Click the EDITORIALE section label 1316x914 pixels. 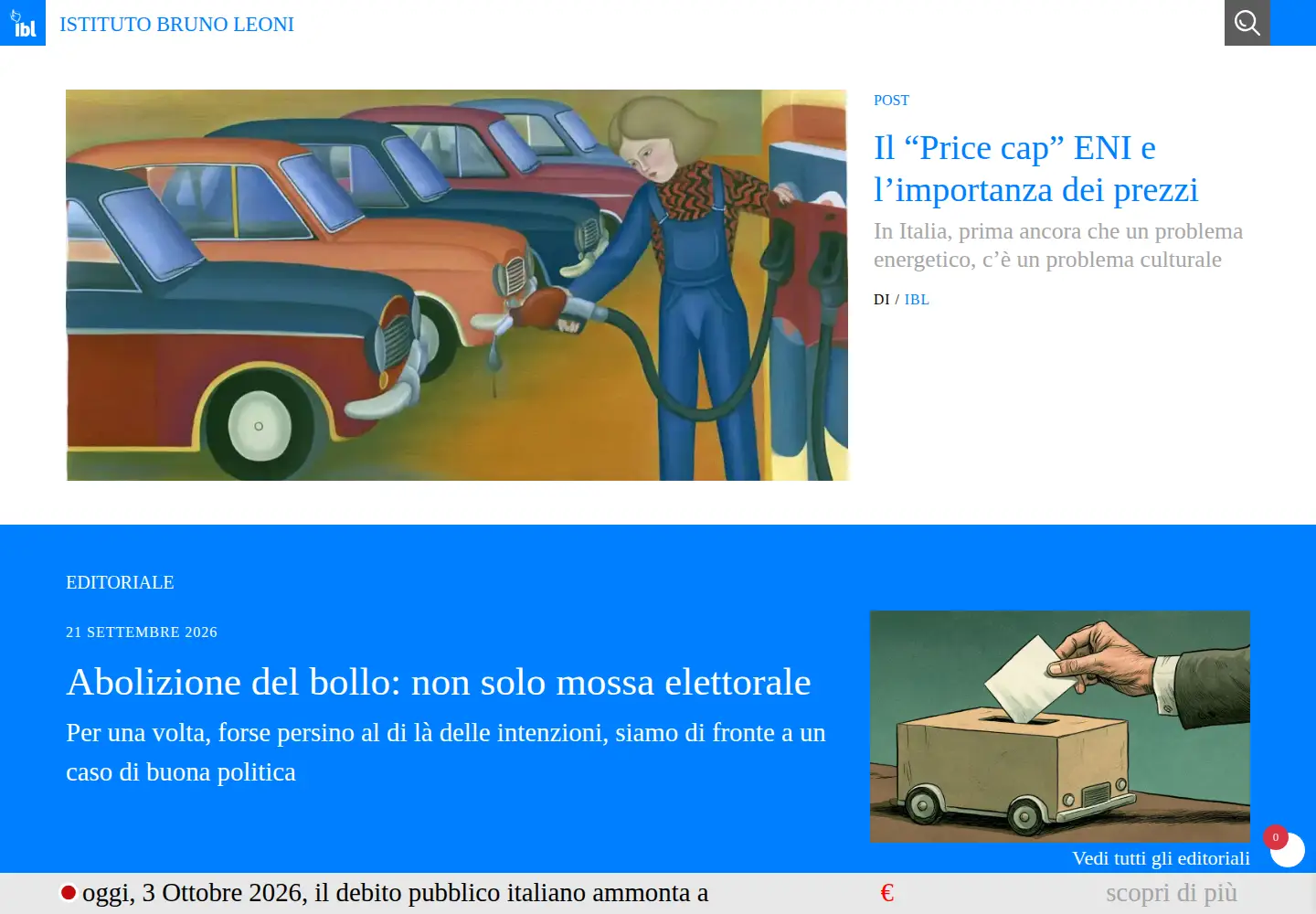click(120, 582)
